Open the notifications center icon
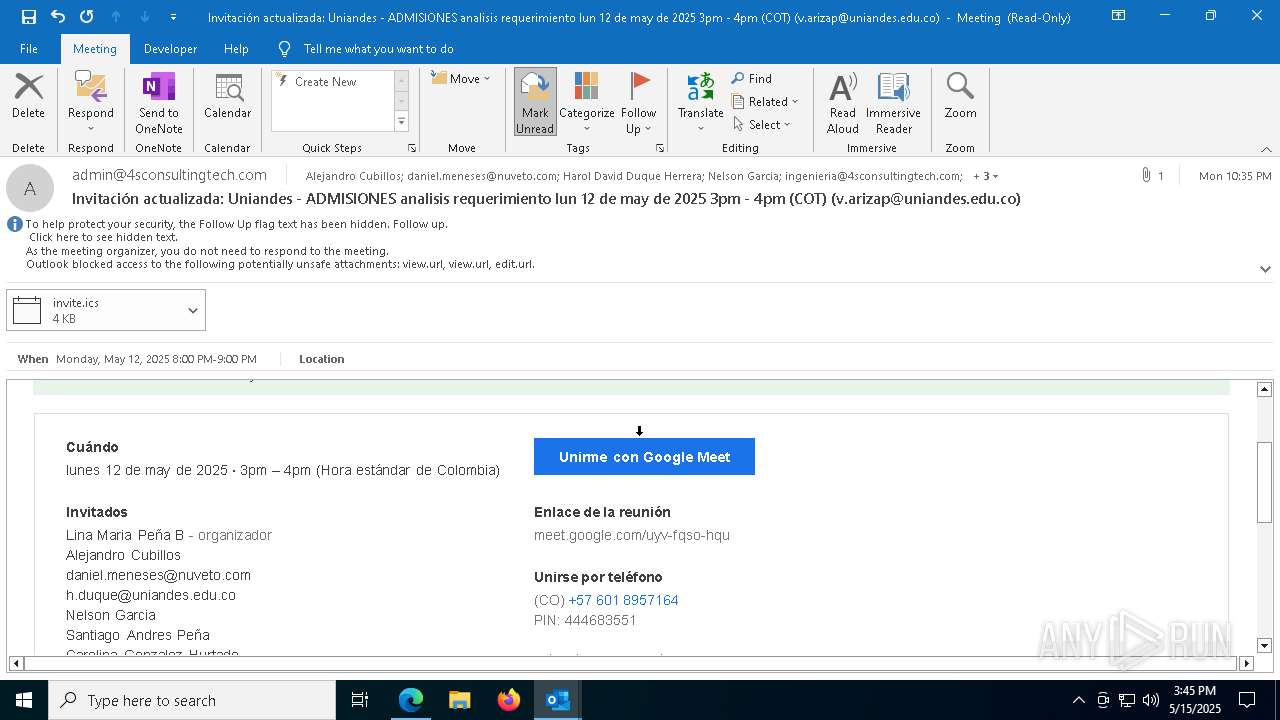The width and height of the screenshot is (1280, 720). tap(1247, 700)
